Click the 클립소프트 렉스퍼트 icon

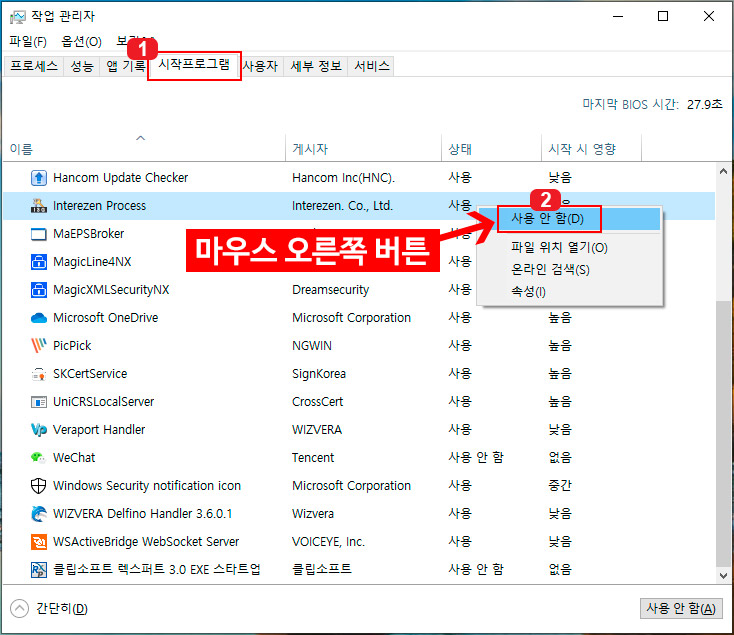[x=38, y=570]
